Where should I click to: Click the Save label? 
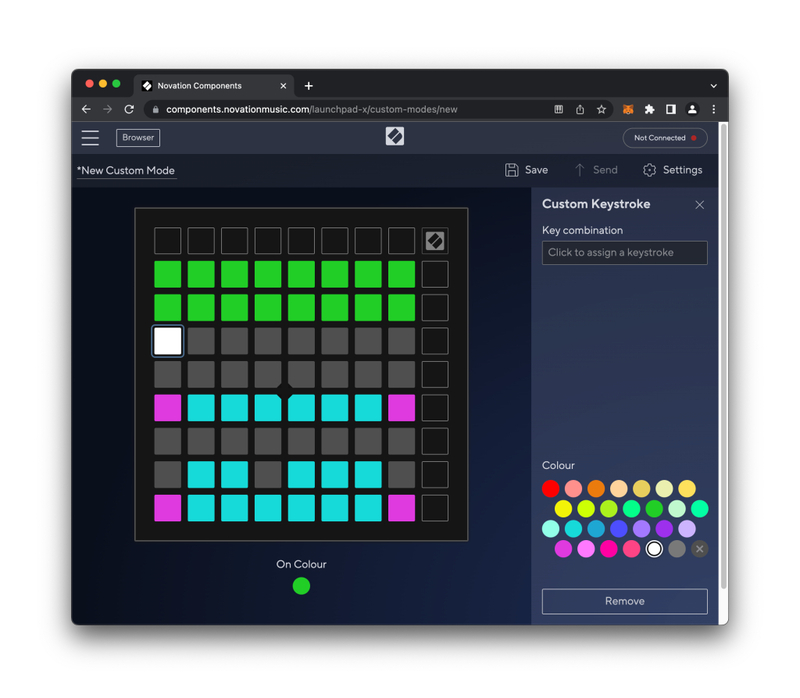[x=536, y=170]
